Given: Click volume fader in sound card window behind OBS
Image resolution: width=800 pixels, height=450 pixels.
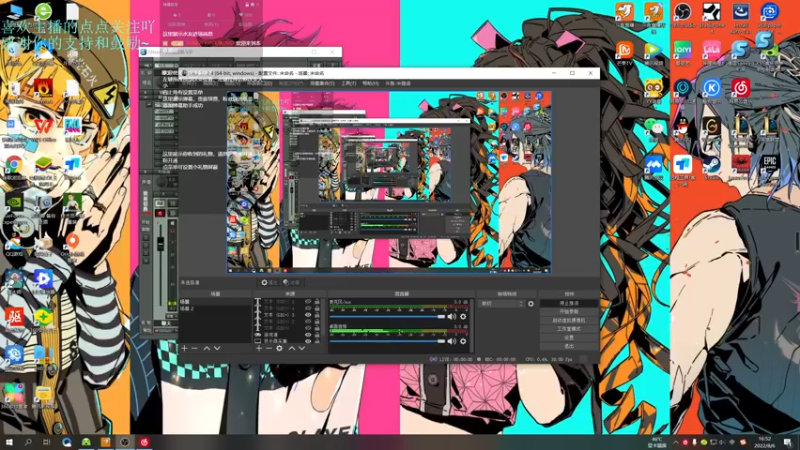Looking at the screenshot, I should tap(160, 244).
